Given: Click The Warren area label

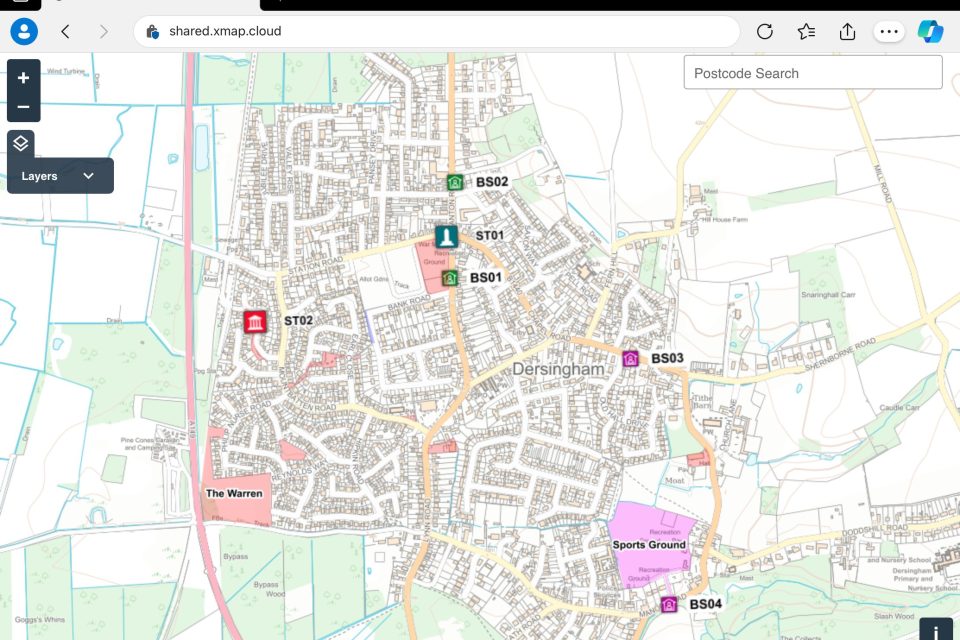Looking at the screenshot, I should [x=234, y=493].
